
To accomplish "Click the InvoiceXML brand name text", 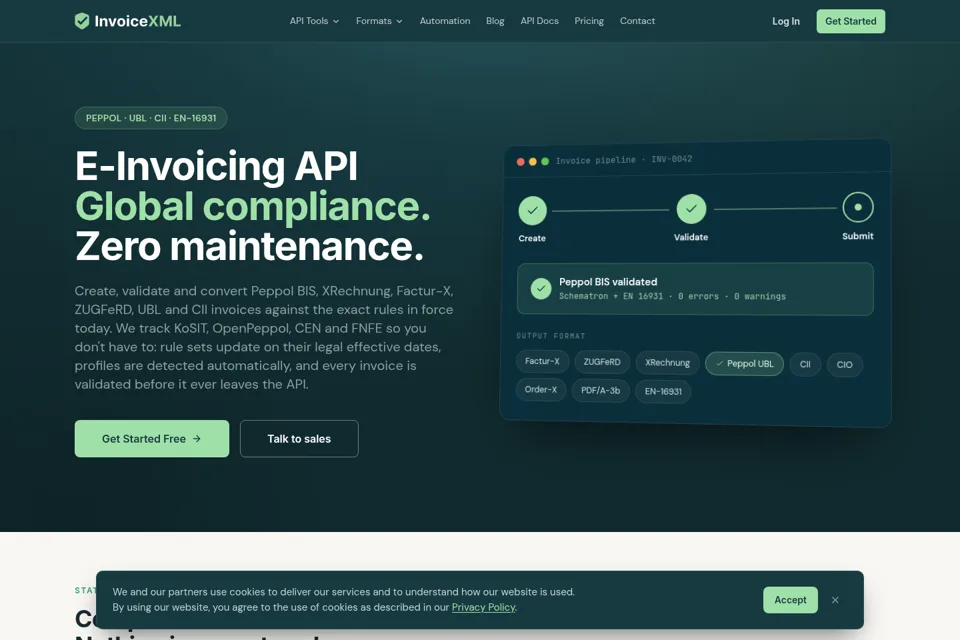I will (x=138, y=21).
